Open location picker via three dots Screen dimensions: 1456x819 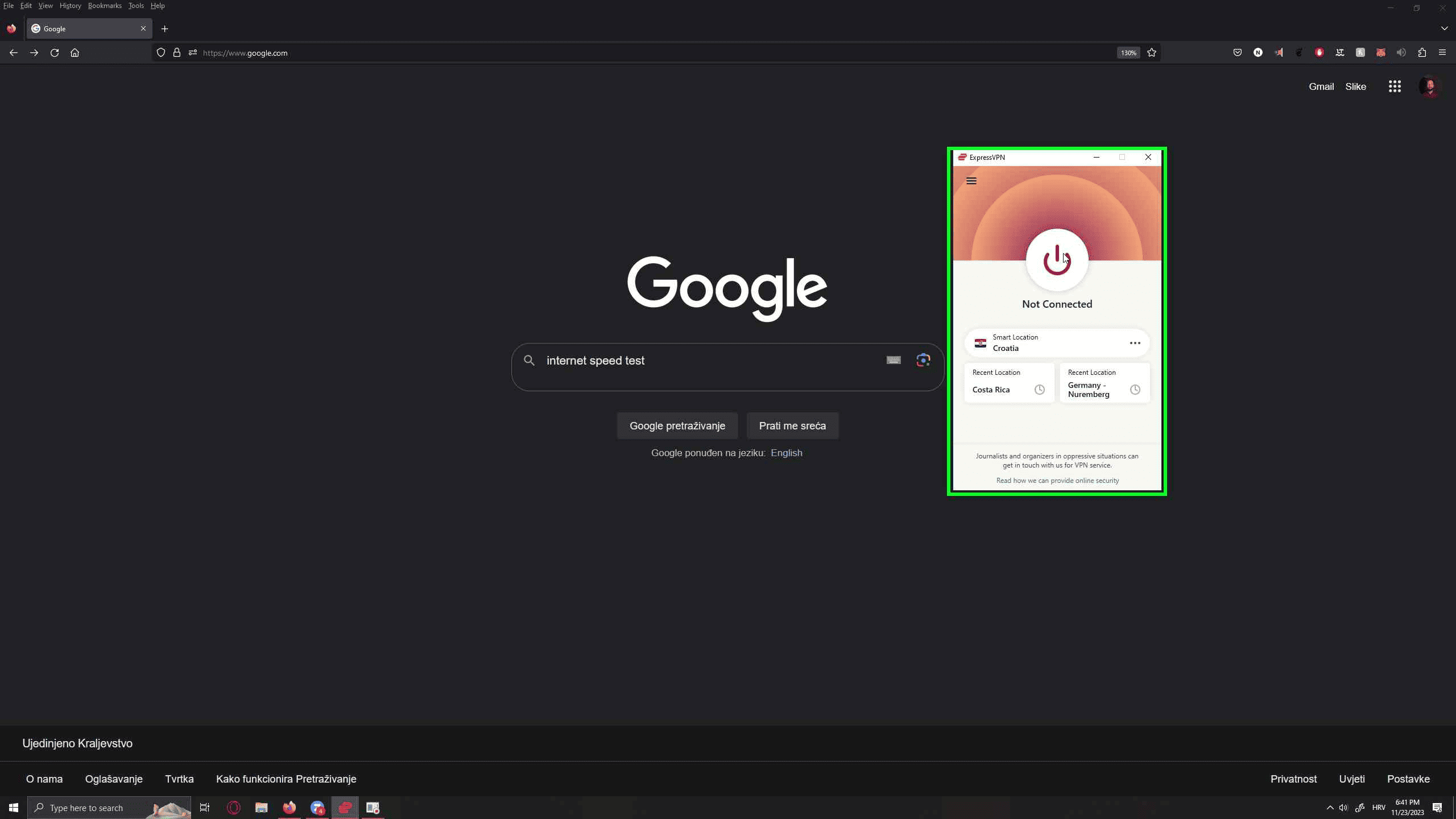pyautogui.click(x=1135, y=343)
